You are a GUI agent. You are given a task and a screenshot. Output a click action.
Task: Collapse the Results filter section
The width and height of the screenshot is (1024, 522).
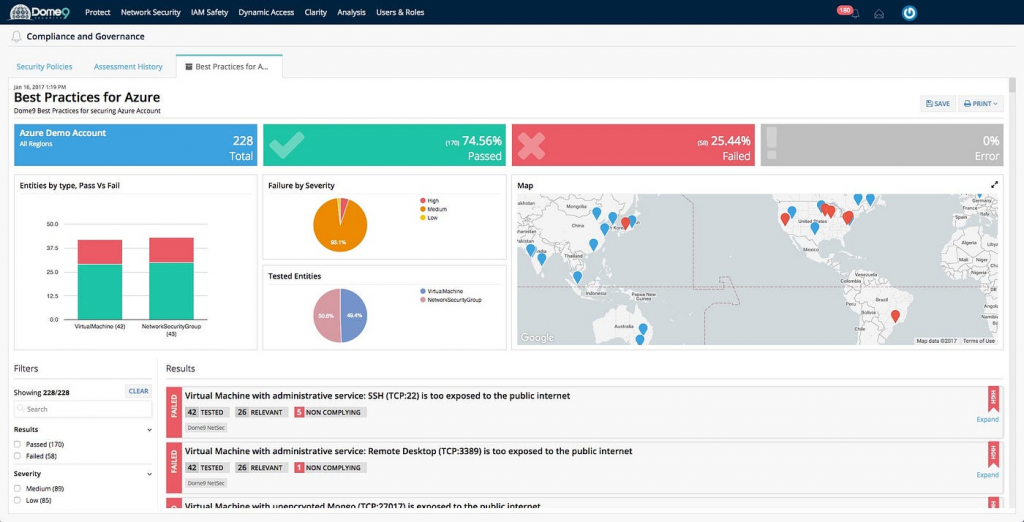[149, 430]
